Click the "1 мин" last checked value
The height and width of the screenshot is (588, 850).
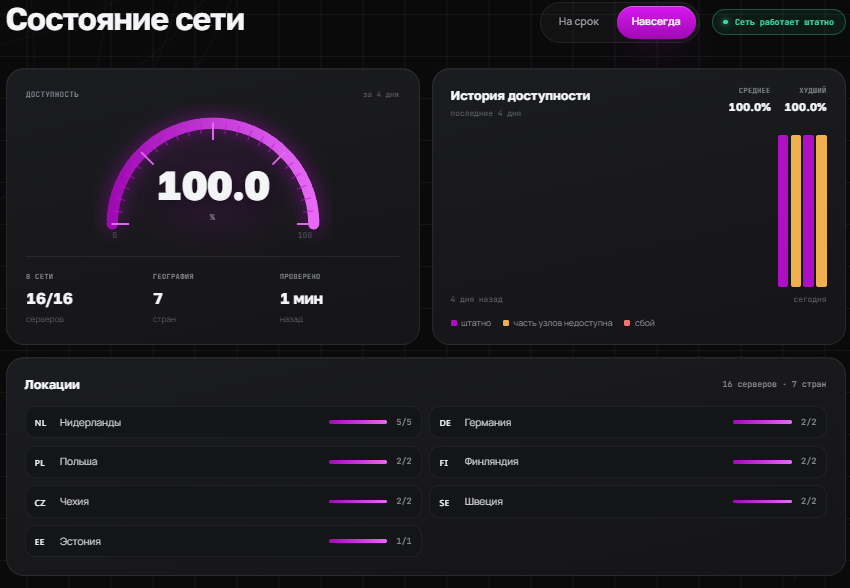301,299
